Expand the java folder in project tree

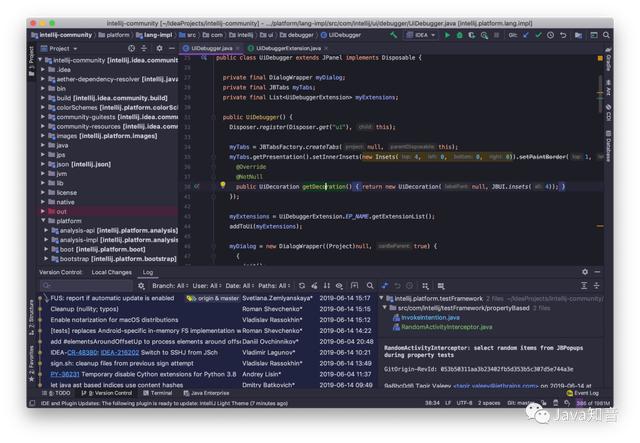43,145
